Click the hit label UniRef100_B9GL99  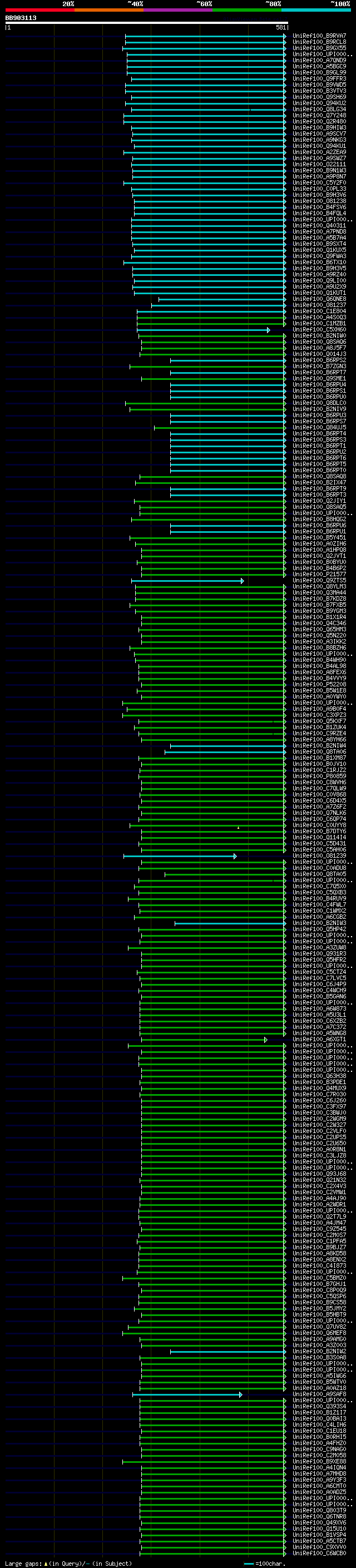coord(319,72)
